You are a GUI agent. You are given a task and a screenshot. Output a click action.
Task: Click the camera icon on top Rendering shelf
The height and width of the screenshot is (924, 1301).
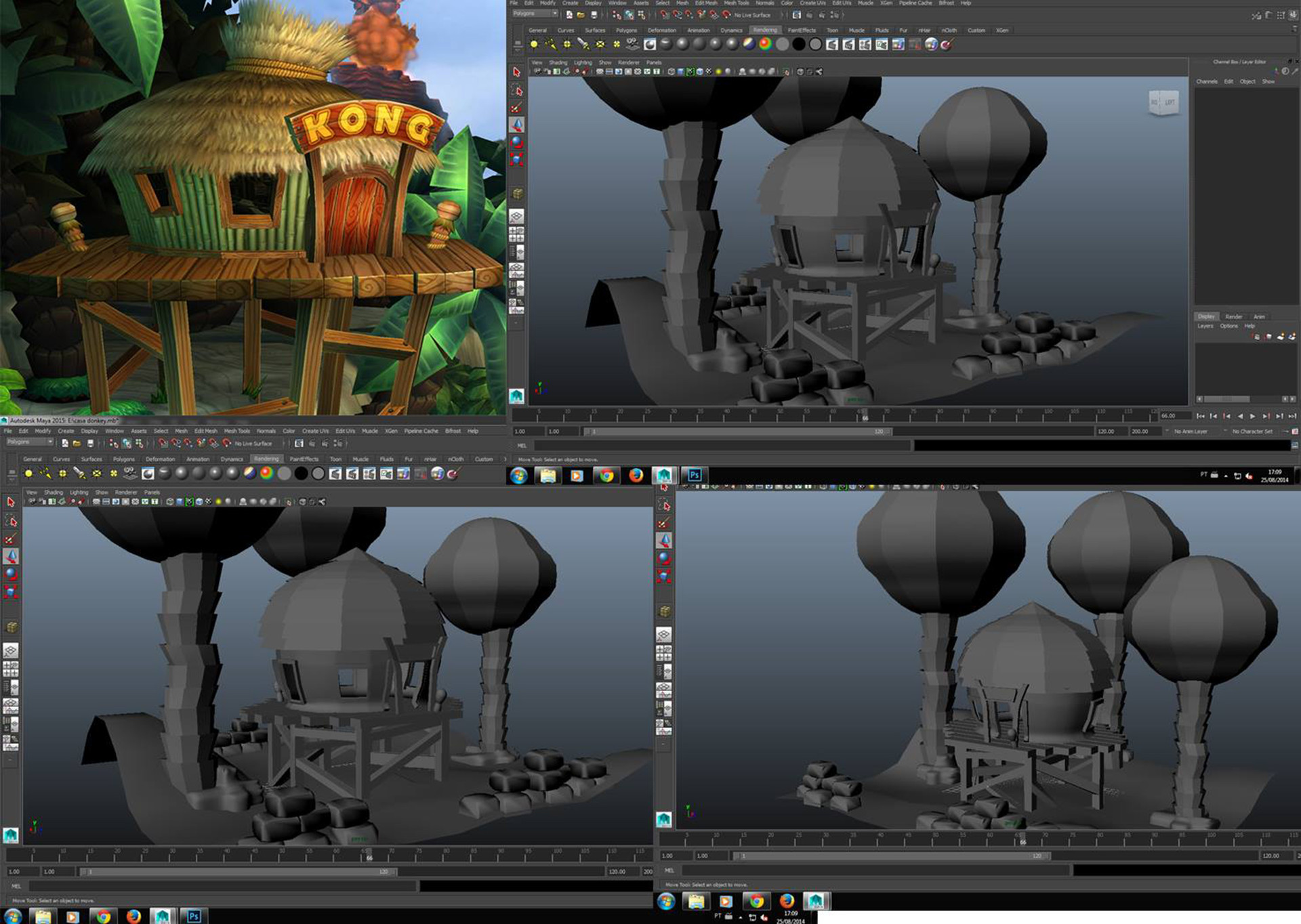[633, 44]
